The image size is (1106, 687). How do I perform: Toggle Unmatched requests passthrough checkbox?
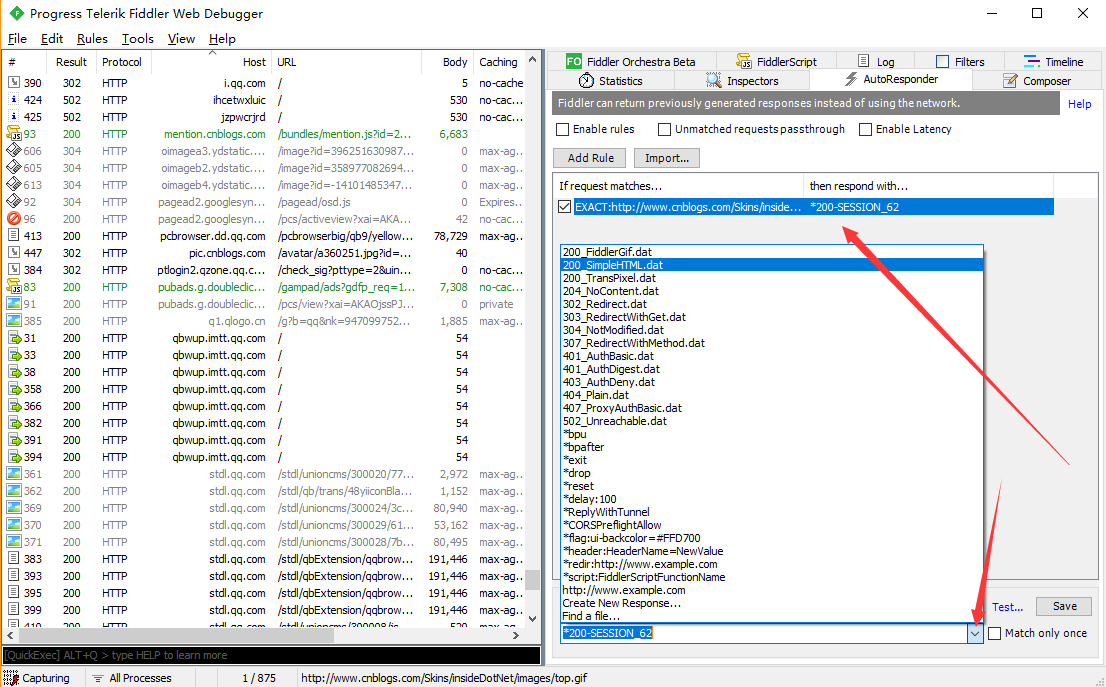[x=664, y=129]
